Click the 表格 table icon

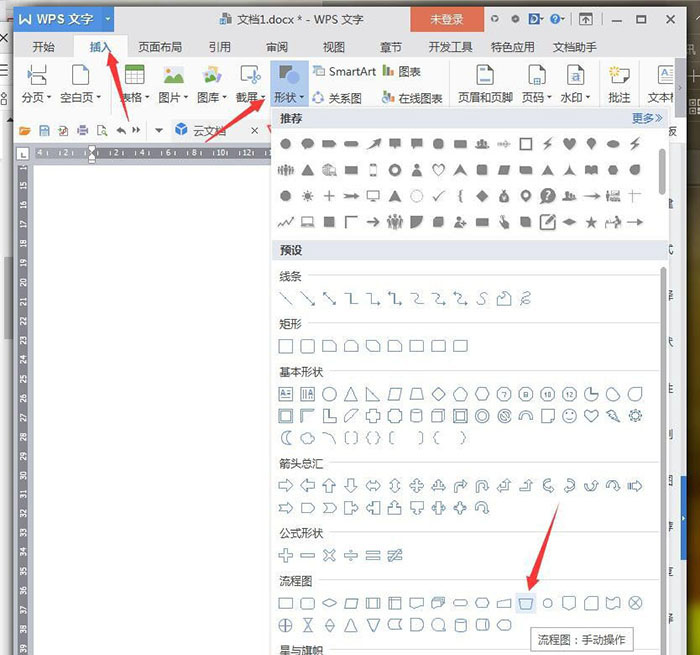tap(134, 75)
